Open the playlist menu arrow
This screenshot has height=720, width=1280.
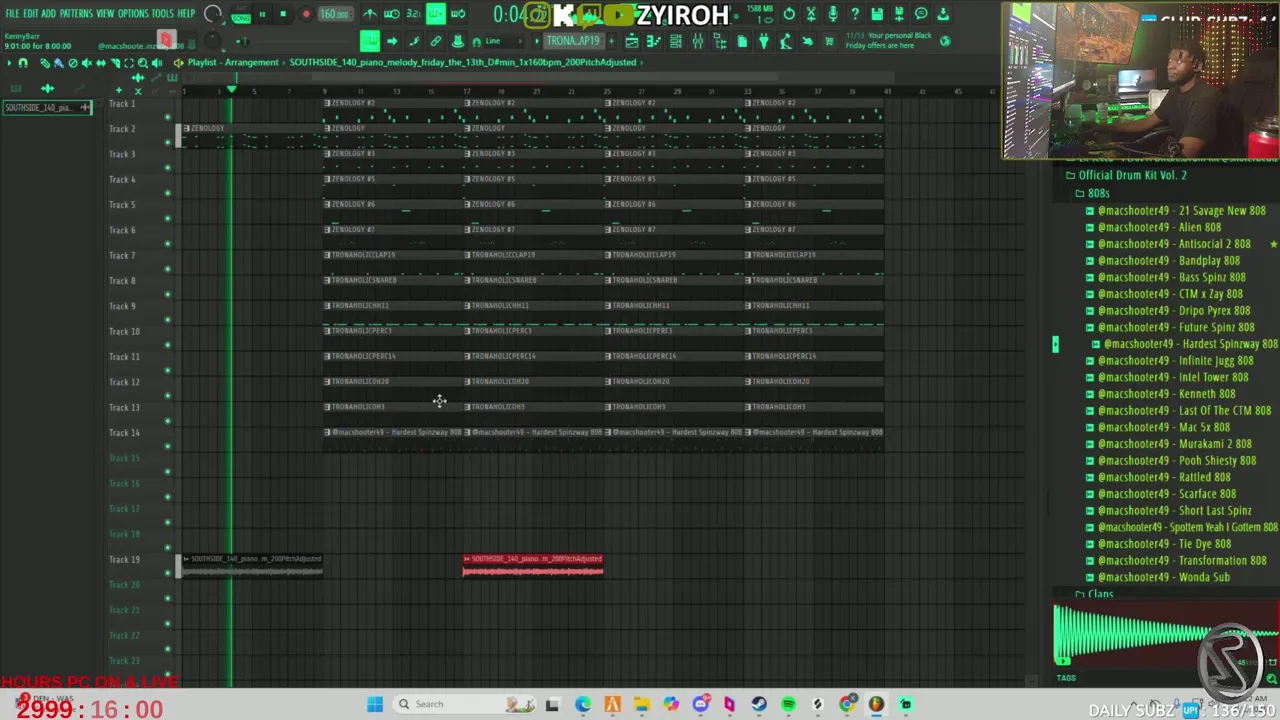8,63
